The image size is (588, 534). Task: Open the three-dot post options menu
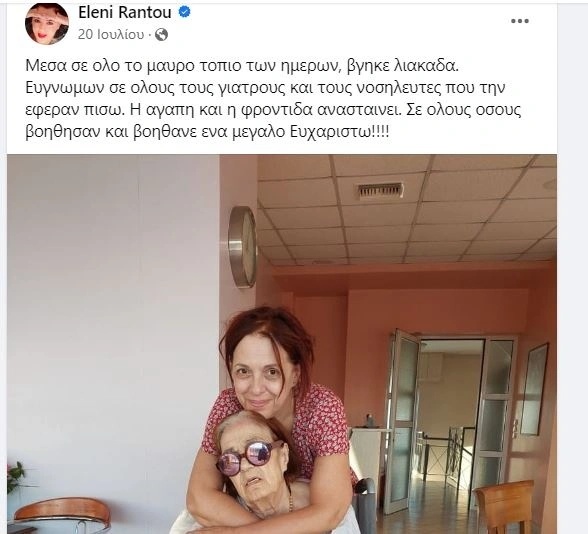(520, 21)
